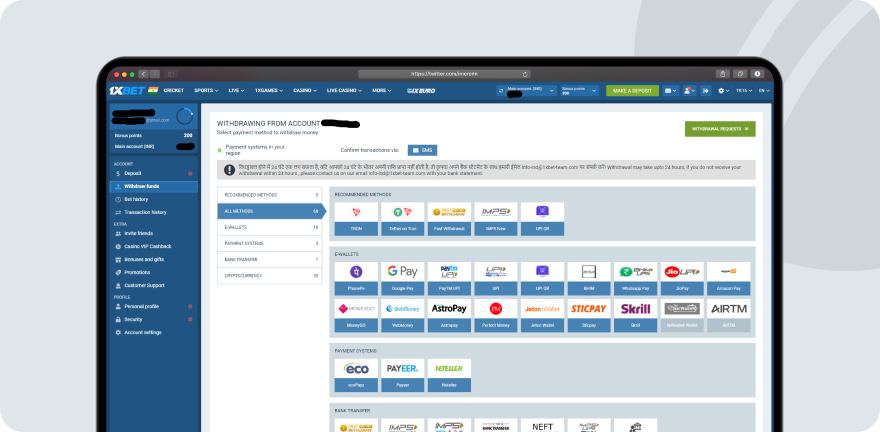Pick Amazon Pay e-wallet

728,278
